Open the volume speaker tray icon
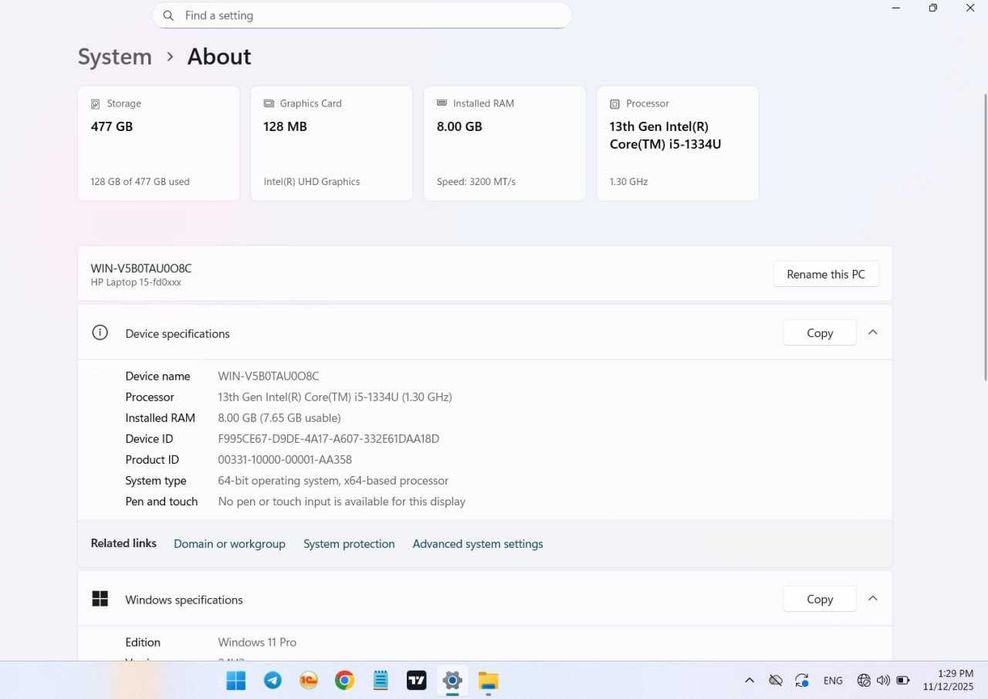Image resolution: width=988 pixels, height=699 pixels. pos(883,680)
